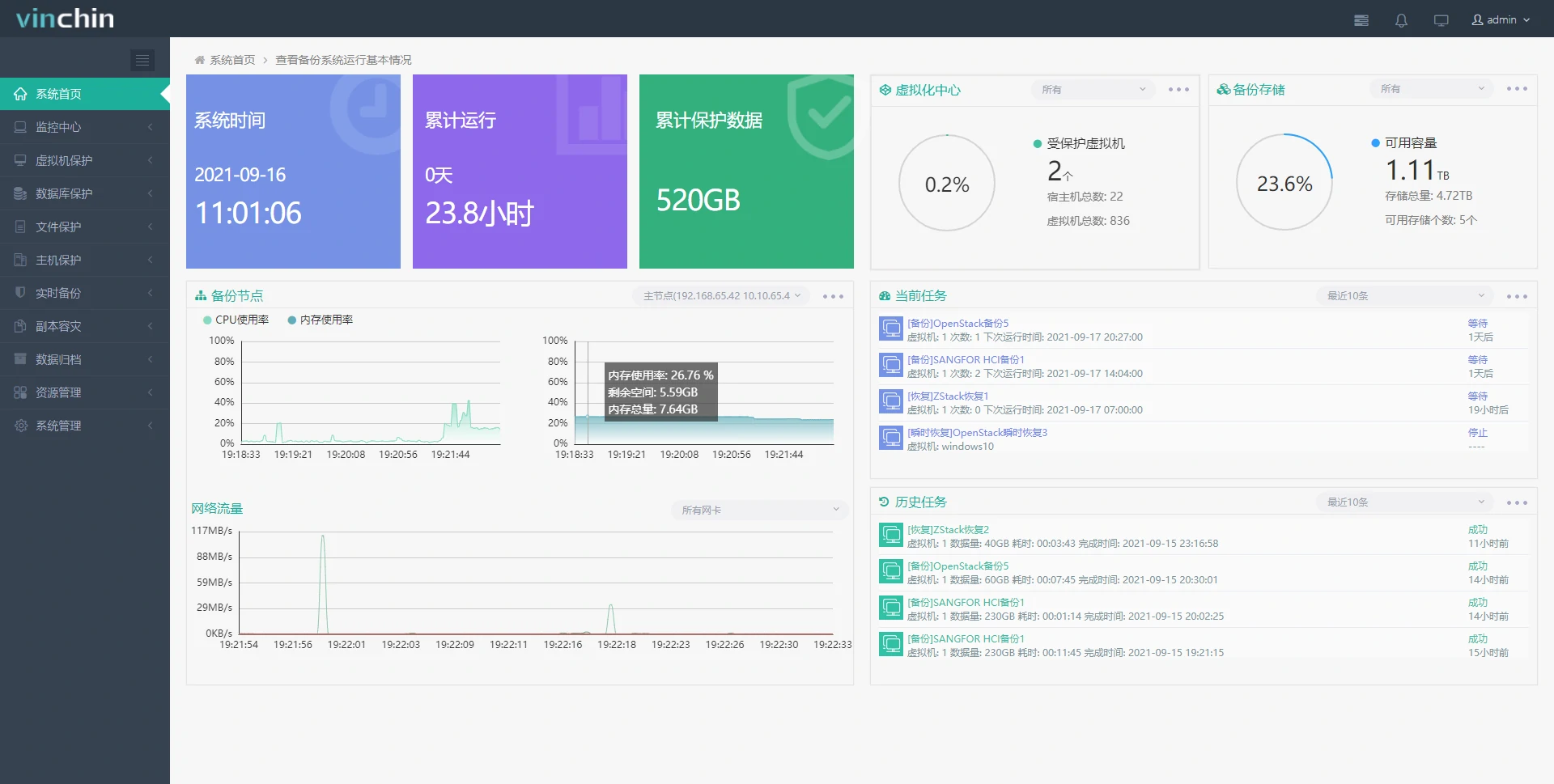
Task: Select 系统首页 in the sidebar
Action: [85, 94]
